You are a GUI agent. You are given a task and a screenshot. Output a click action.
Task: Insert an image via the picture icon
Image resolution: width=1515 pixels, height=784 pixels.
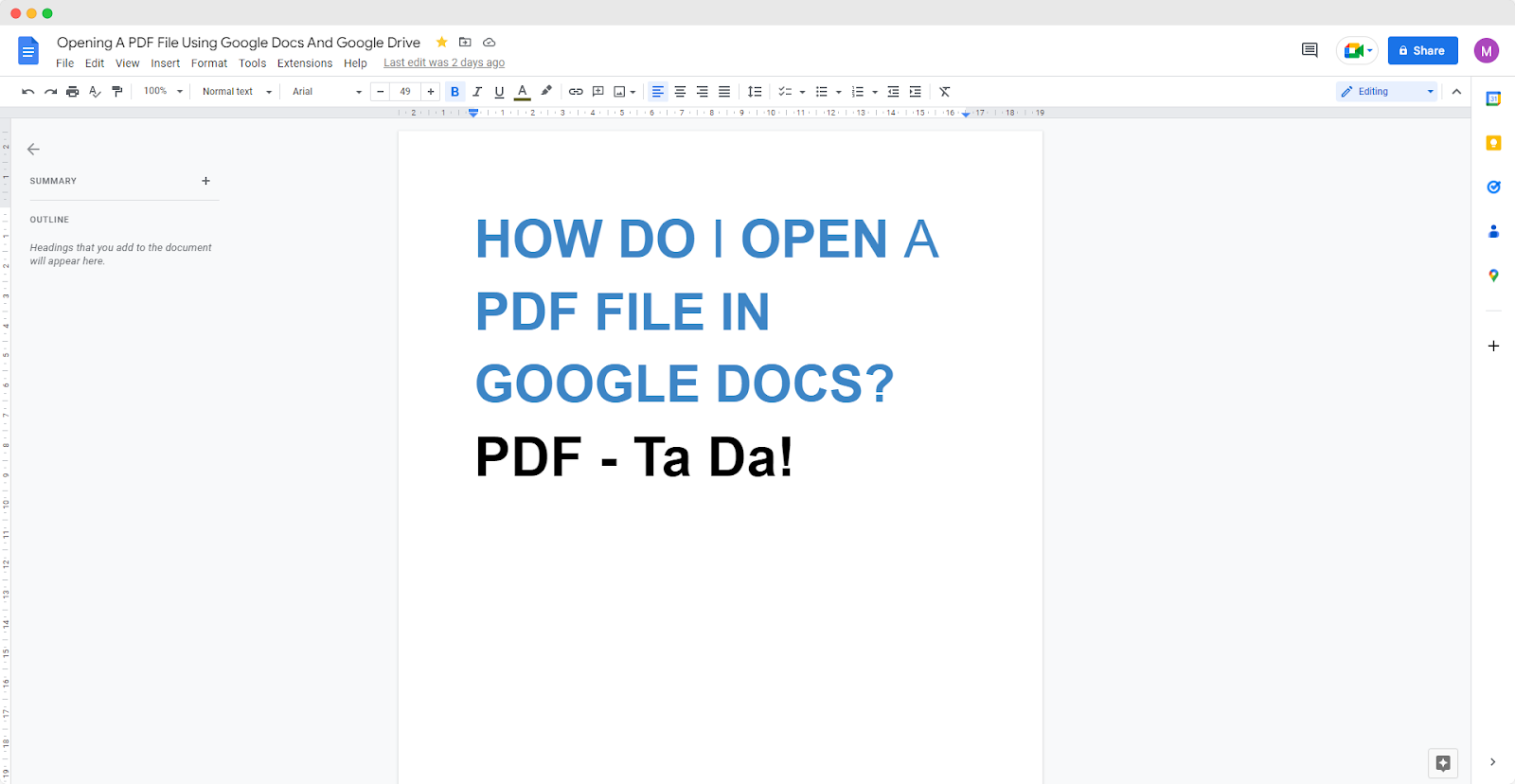tap(620, 92)
